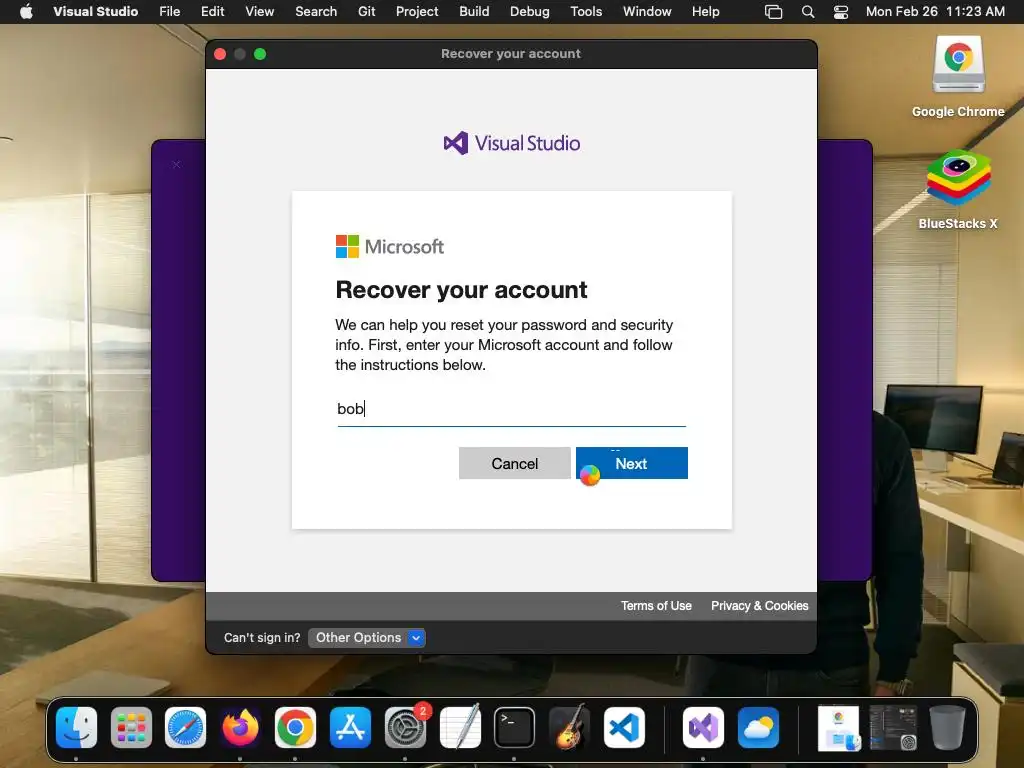The height and width of the screenshot is (768, 1024).
Task: Click the date and time in menu bar
Action: click(935, 12)
